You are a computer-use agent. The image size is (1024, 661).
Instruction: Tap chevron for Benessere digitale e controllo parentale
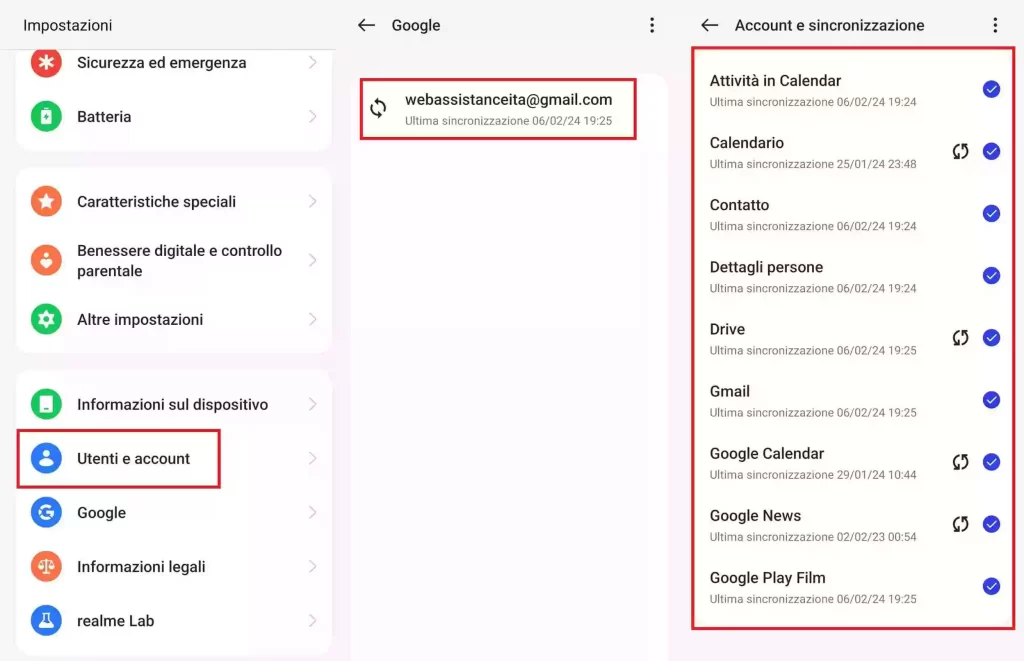(313, 260)
